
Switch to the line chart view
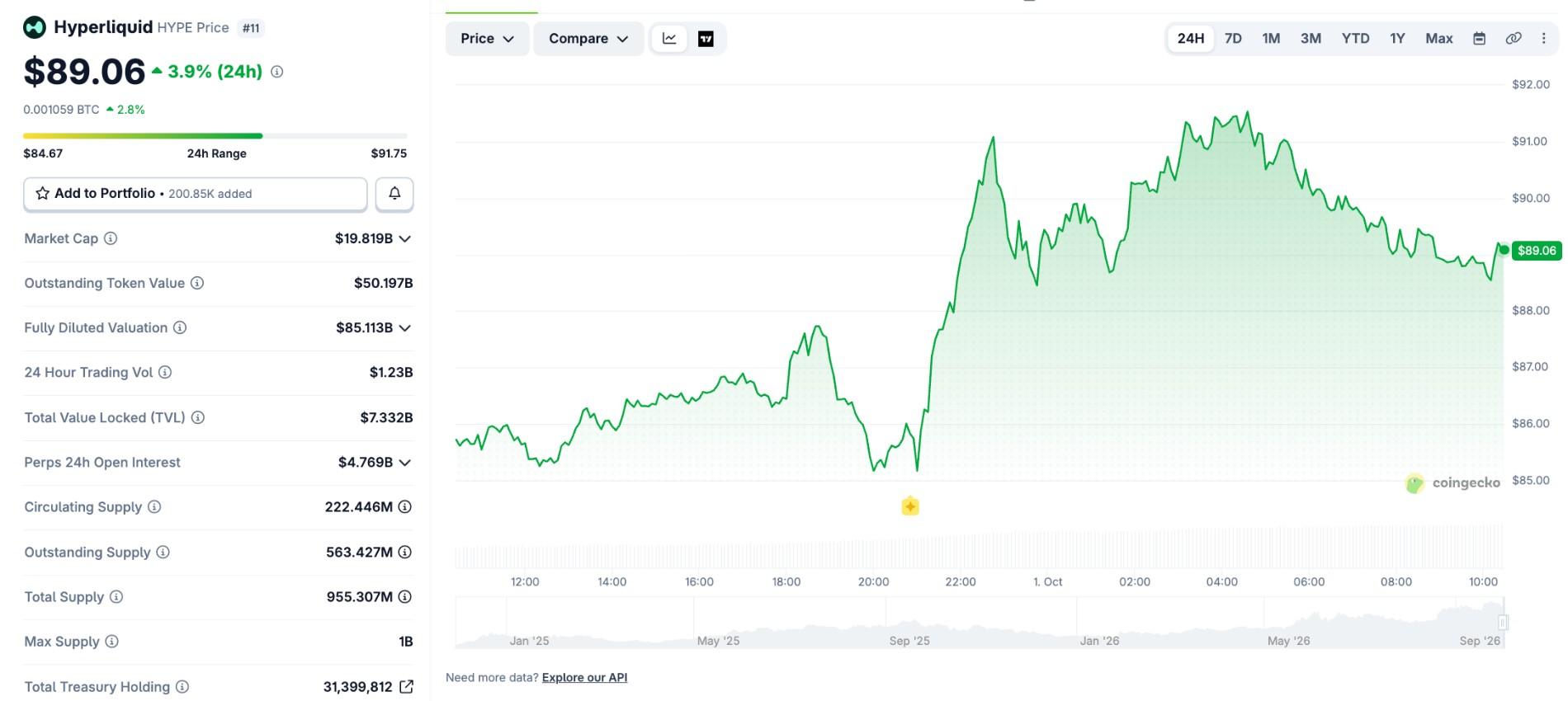coord(669,39)
